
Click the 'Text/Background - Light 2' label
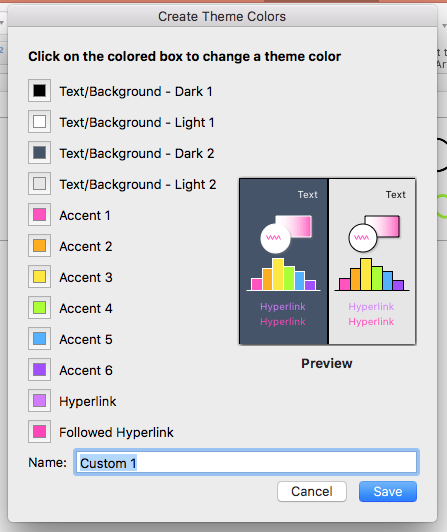point(138,185)
